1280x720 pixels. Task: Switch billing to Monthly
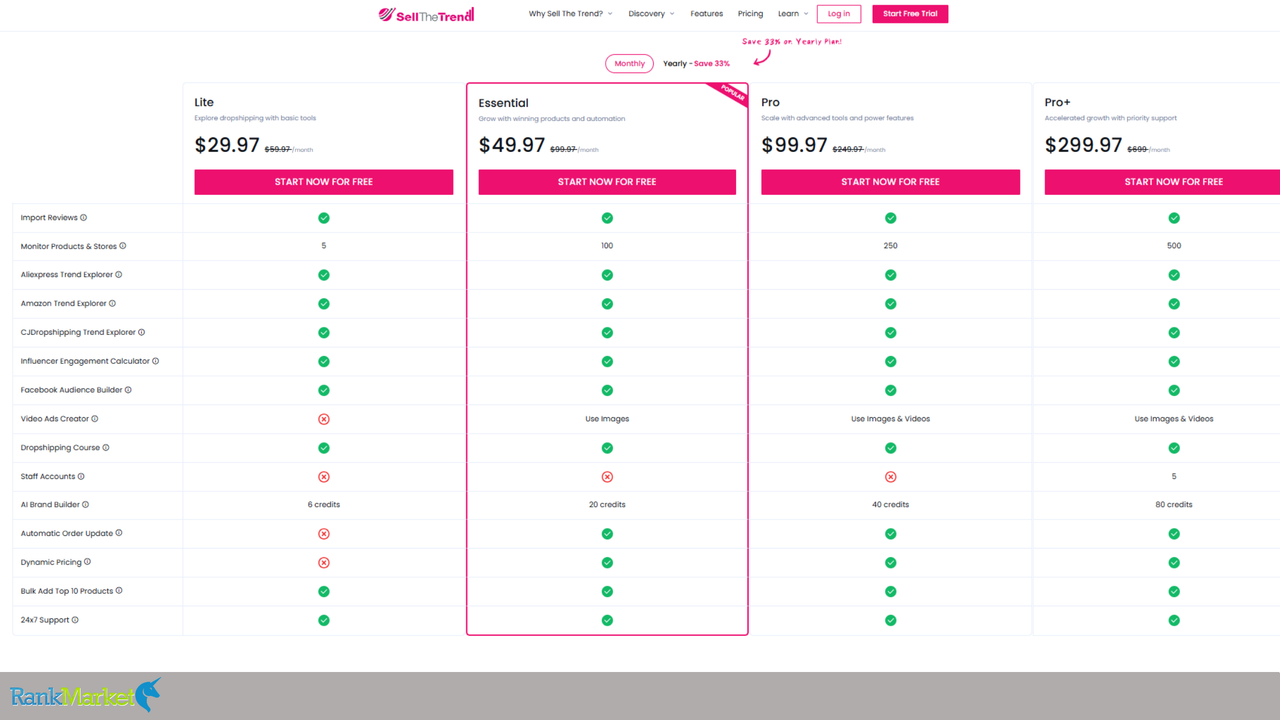pos(630,63)
